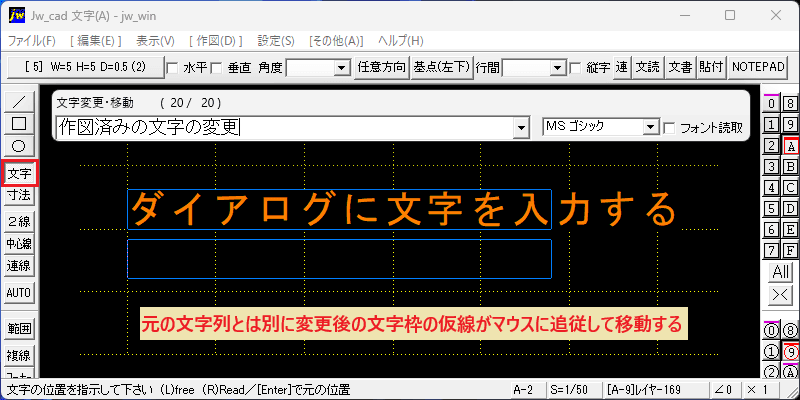Click the S=1/50 scale status button
Screen dimensions: 800x400
(572, 390)
